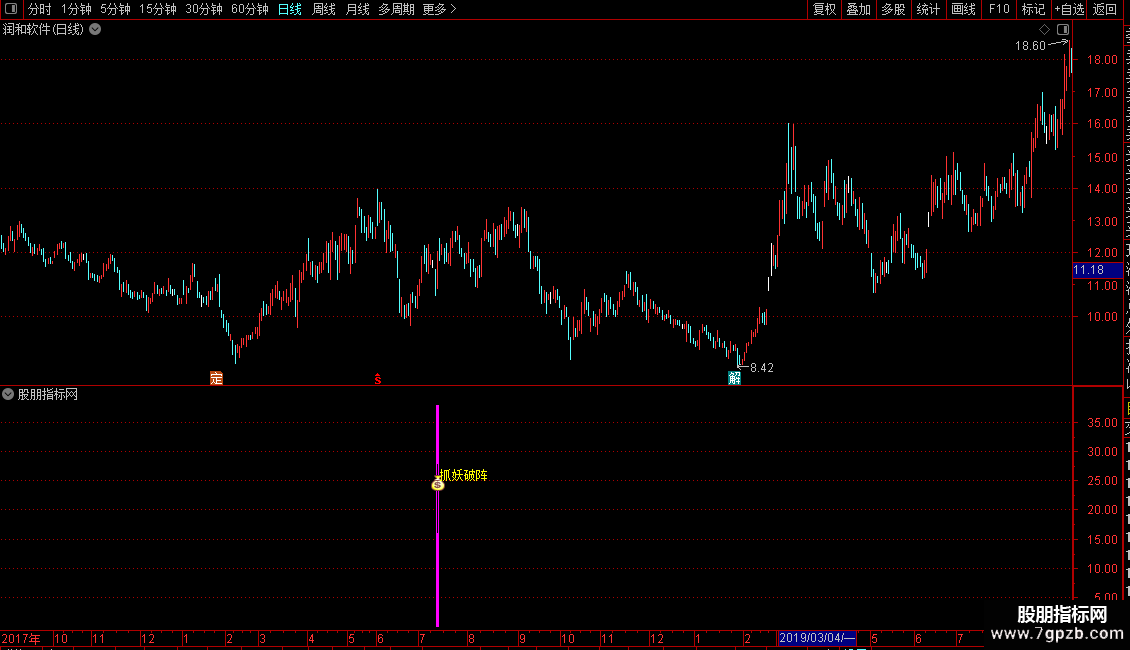Click the red S marker under chart
The width and height of the screenshot is (1130, 650).
tap(378, 379)
